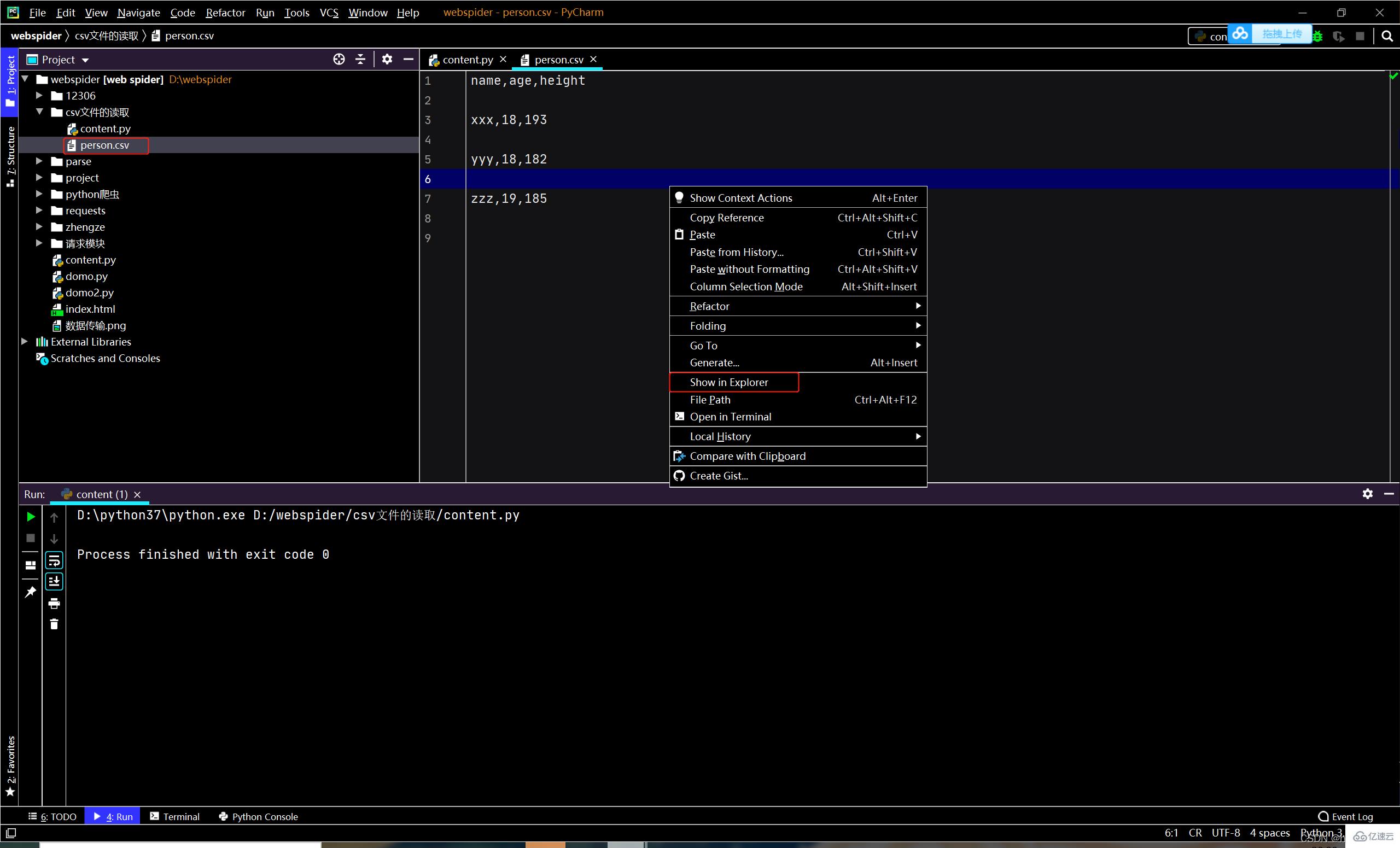Screen dimensions: 1400x848
Task: Click 'Create Gist' menu item
Action: click(718, 475)
